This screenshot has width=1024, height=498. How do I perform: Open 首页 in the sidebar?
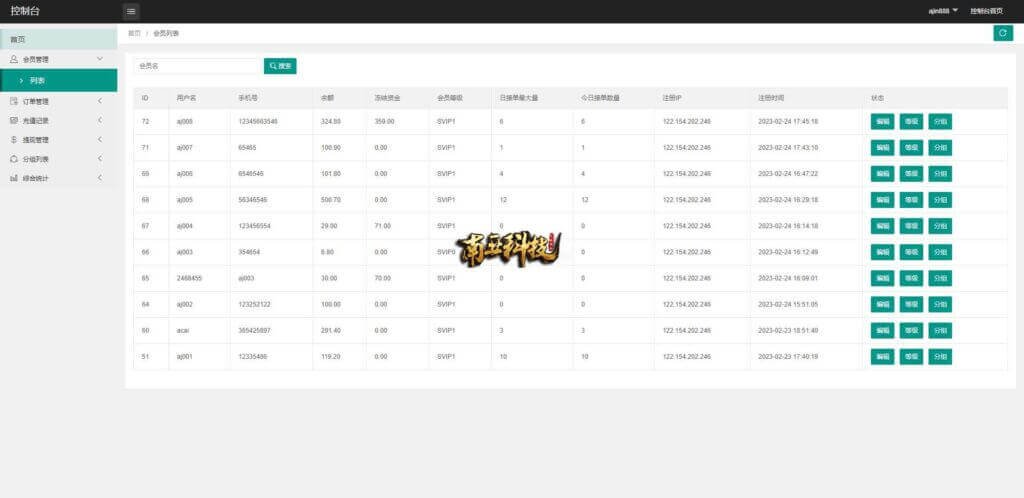pos(18,39)
